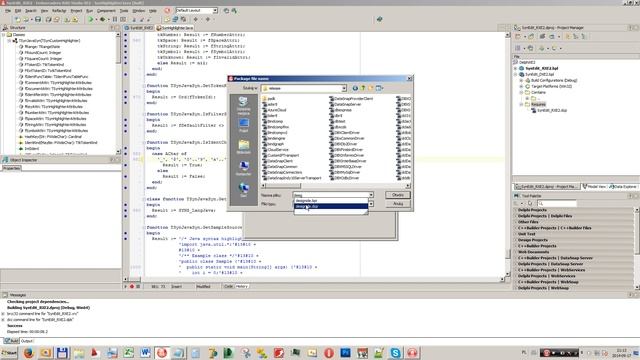Select designide.bpl from autocomplete list

click(331, 201)
